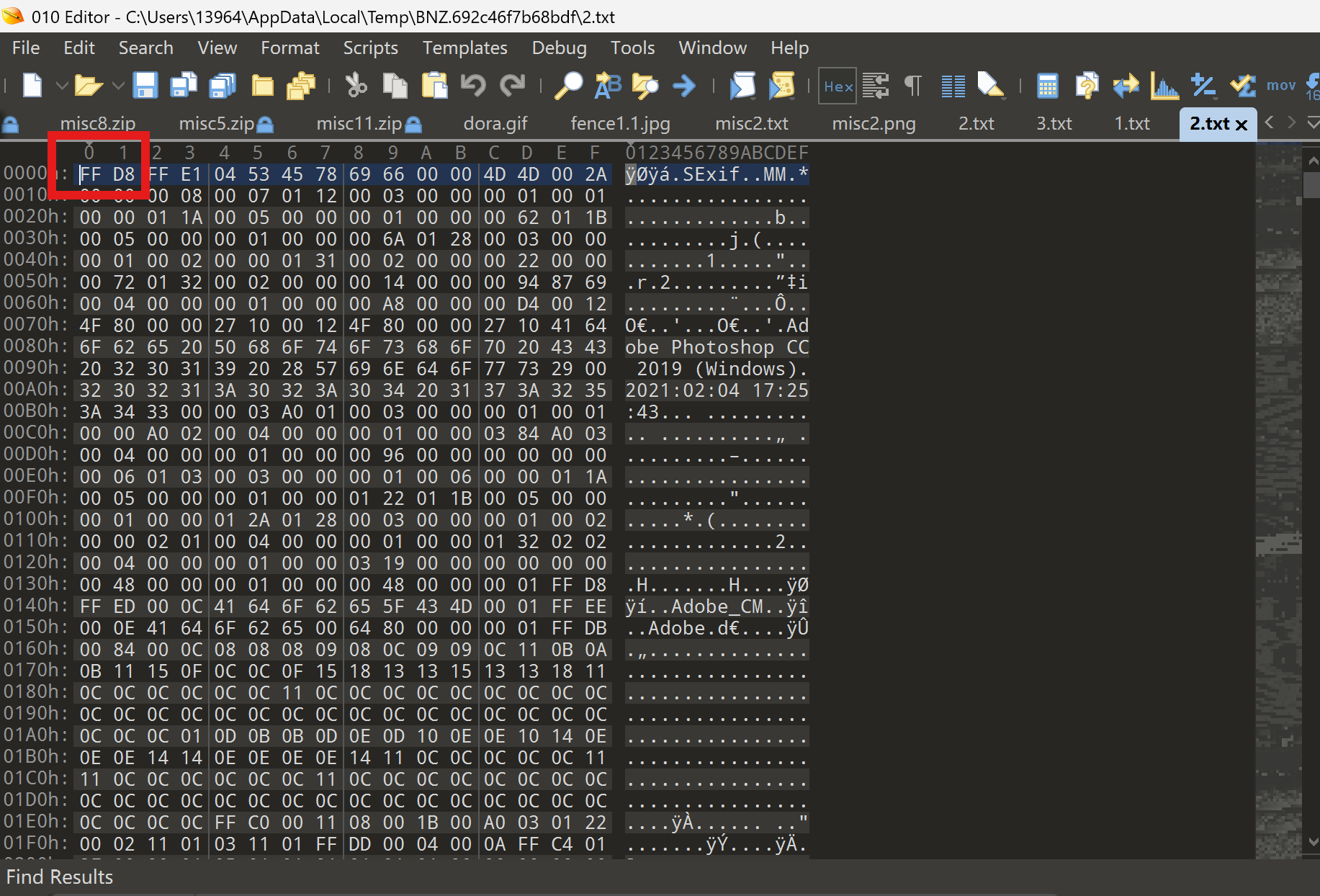Open the Calculator tool
This screenshot has height=896, width=1320.
[1047, 86]
